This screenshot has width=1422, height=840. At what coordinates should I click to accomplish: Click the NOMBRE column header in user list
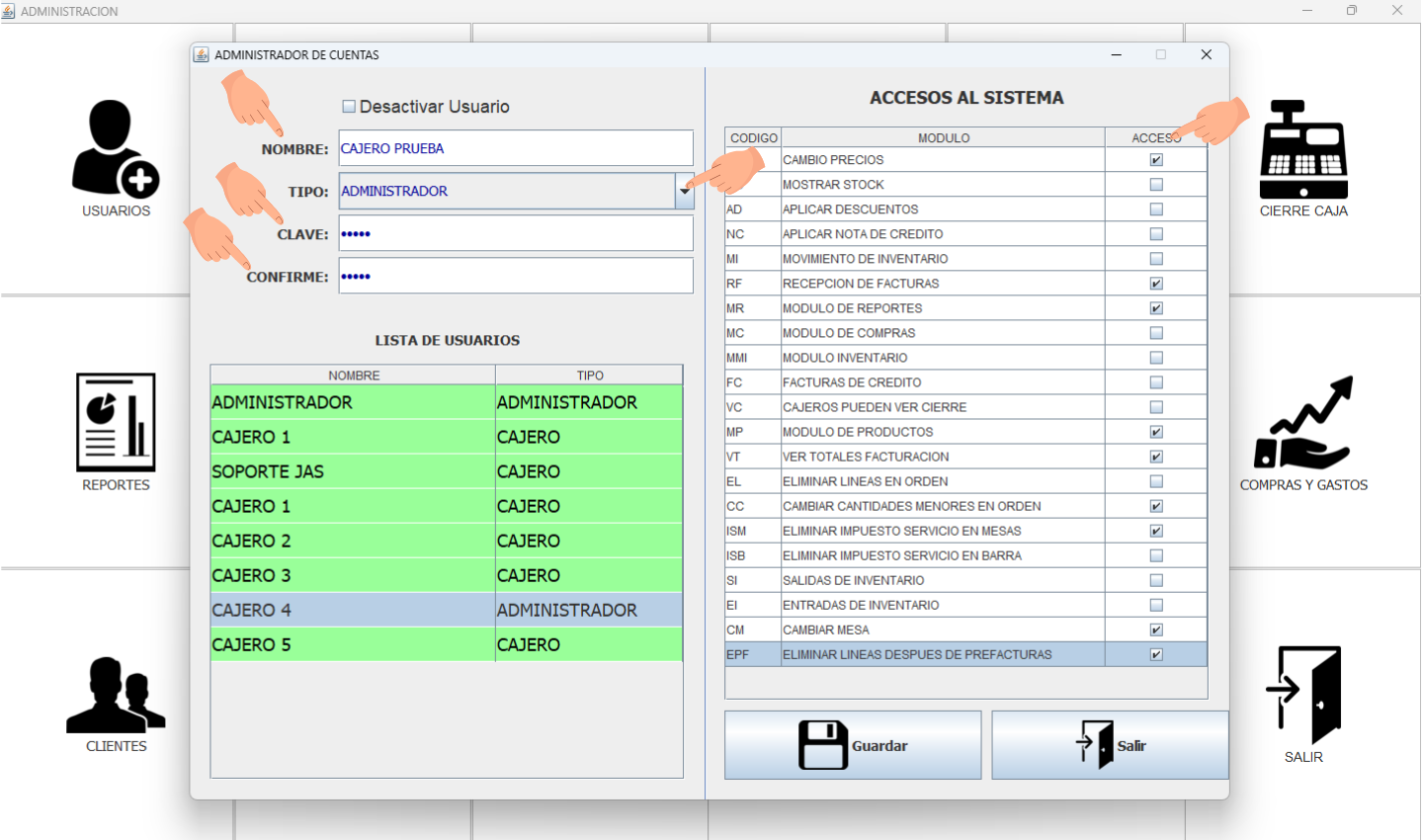(353, 376)
